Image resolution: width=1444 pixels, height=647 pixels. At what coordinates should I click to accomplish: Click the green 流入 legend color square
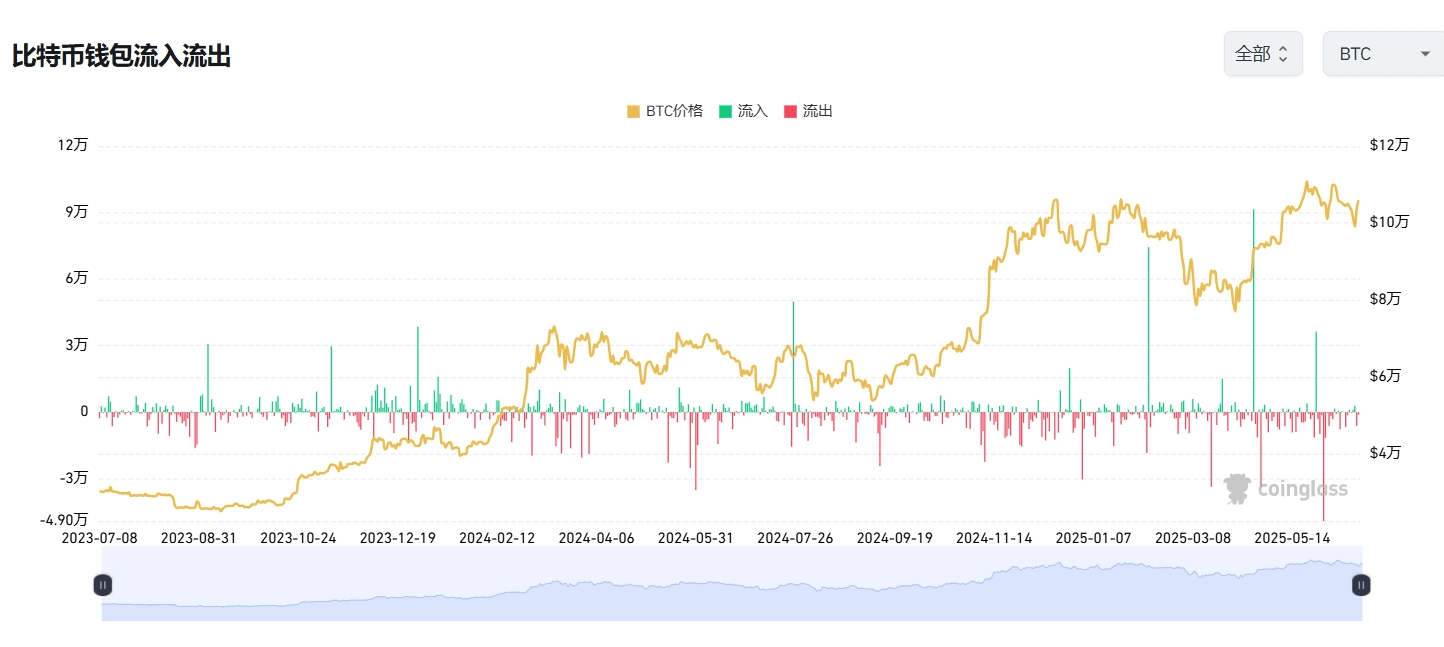point(726,111)
